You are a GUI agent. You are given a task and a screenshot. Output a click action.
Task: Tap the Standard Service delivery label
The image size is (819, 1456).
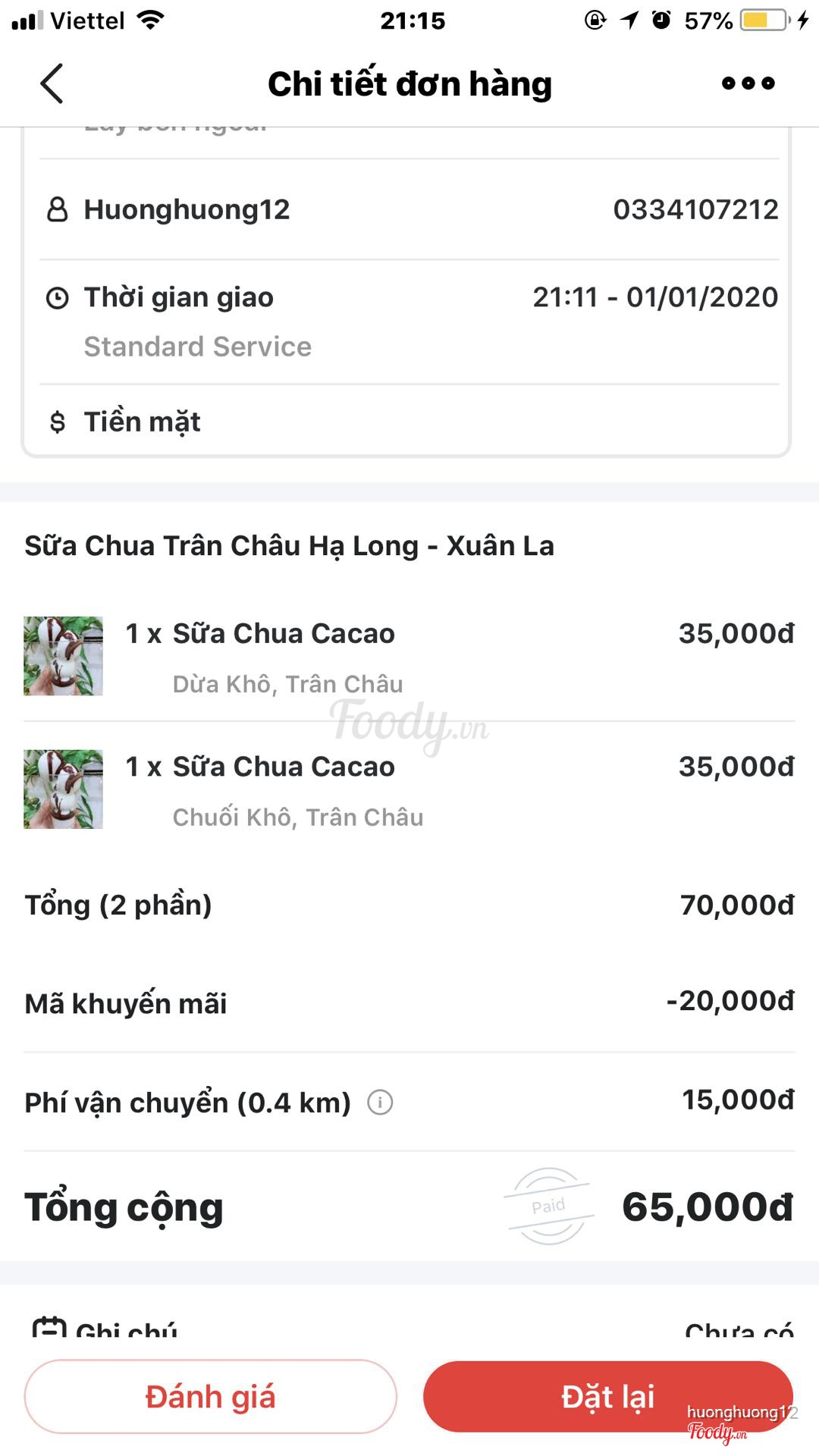click(x=197, y=347)
